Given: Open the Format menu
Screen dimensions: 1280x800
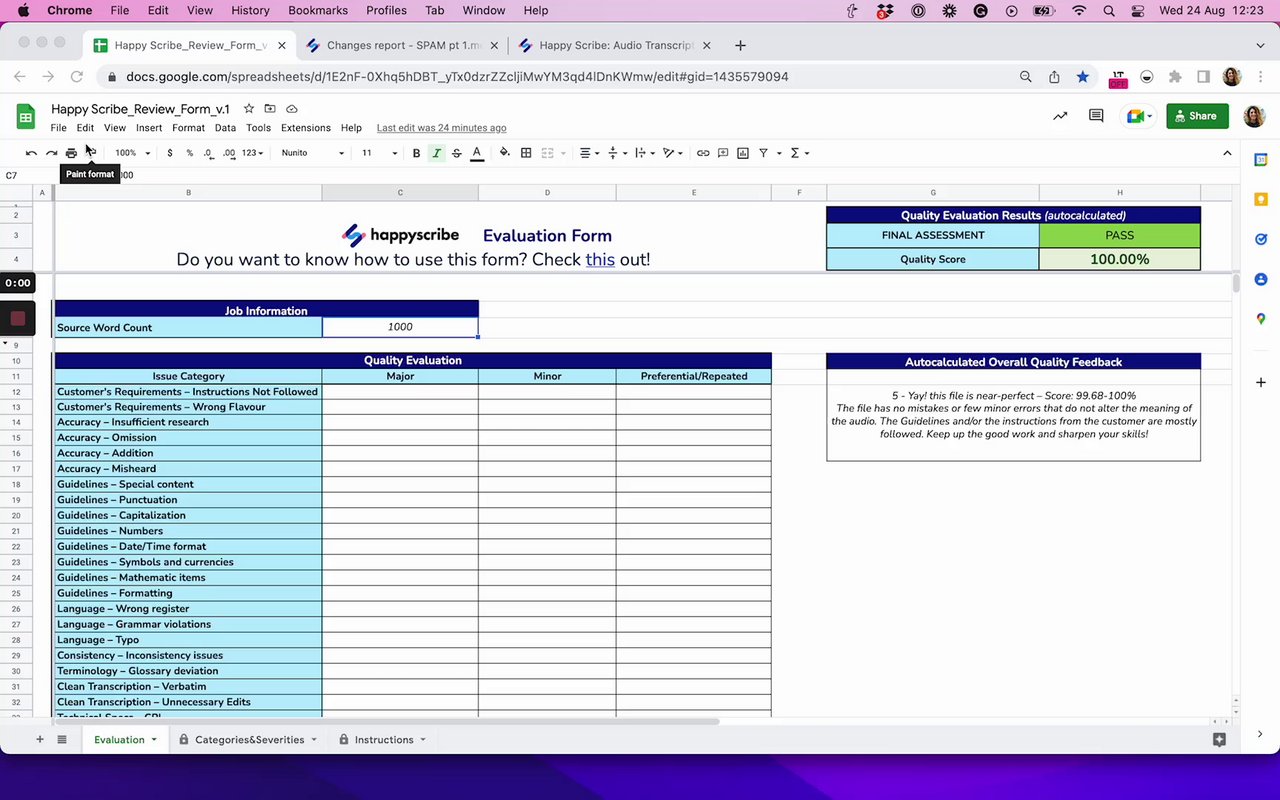Looking at the screenshot, I should (x=188, y=128).
